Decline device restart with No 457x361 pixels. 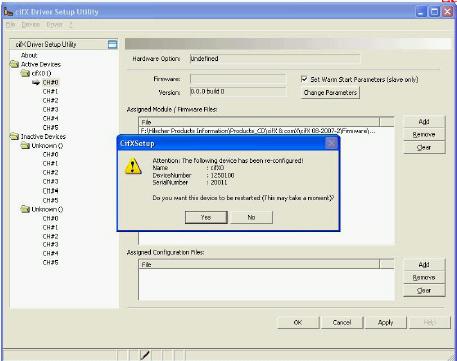point(251,217)
